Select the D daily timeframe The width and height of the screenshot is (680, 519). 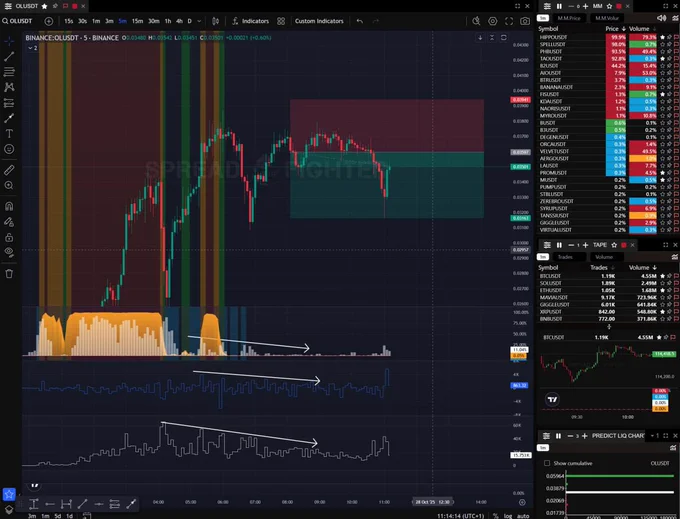[x=190, y=21]
